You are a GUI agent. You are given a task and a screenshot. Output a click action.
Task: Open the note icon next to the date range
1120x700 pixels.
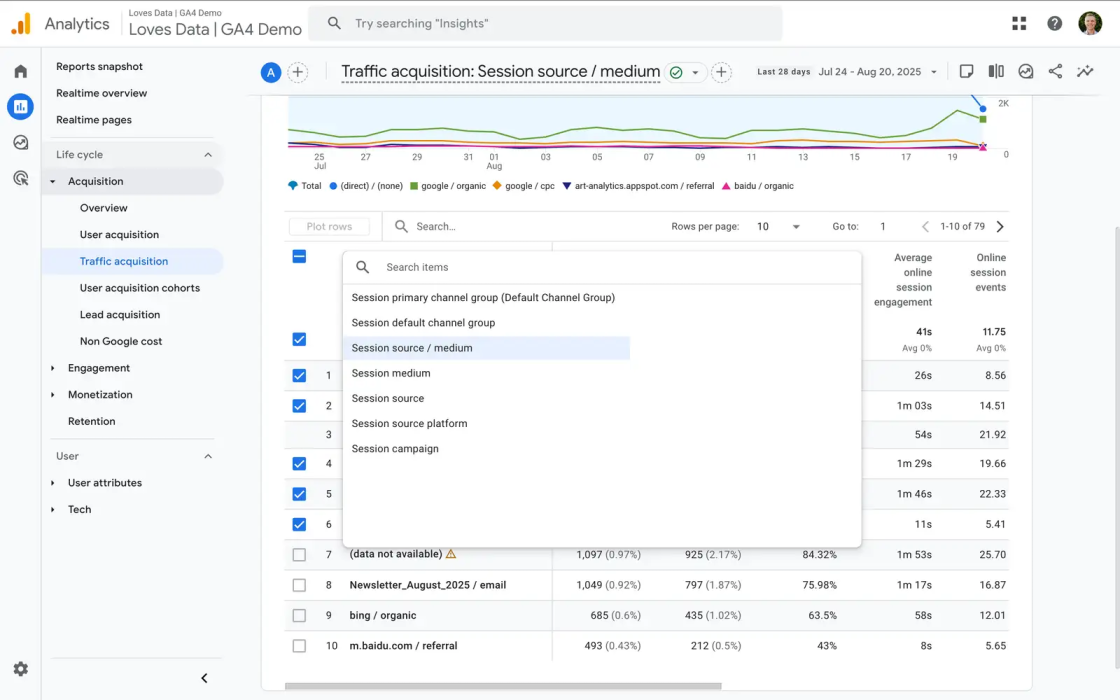pos(965,71)
